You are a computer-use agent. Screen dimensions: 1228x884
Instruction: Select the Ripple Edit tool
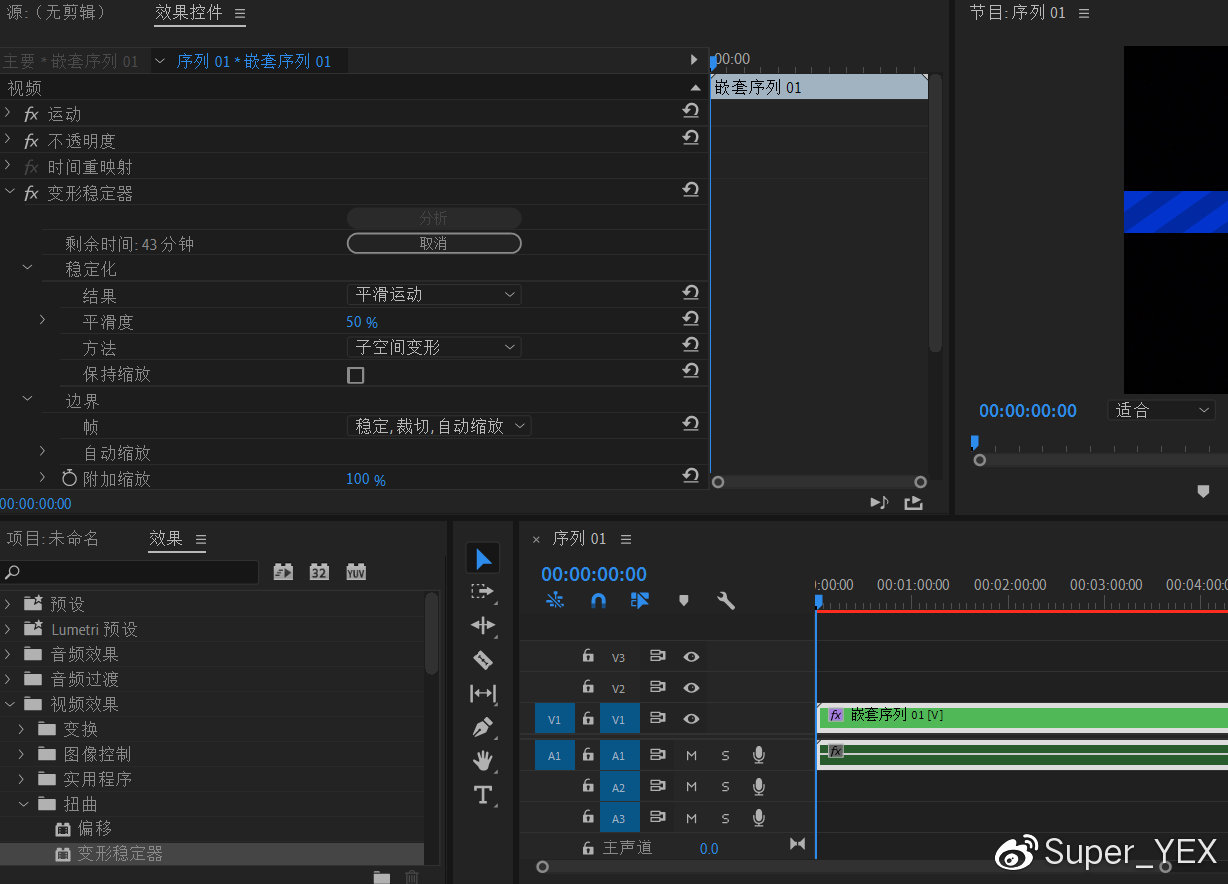[483, 625]
